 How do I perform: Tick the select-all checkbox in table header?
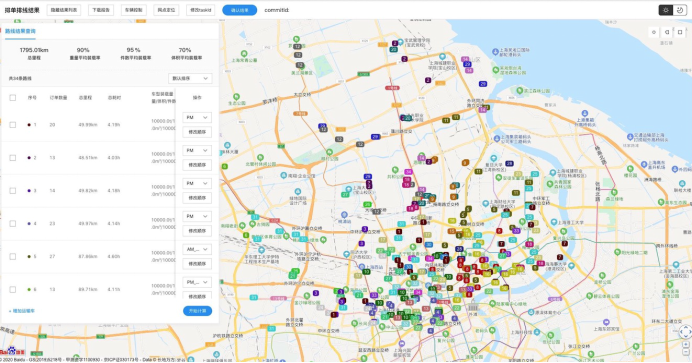pyautogui.click(x=13, y=97)
